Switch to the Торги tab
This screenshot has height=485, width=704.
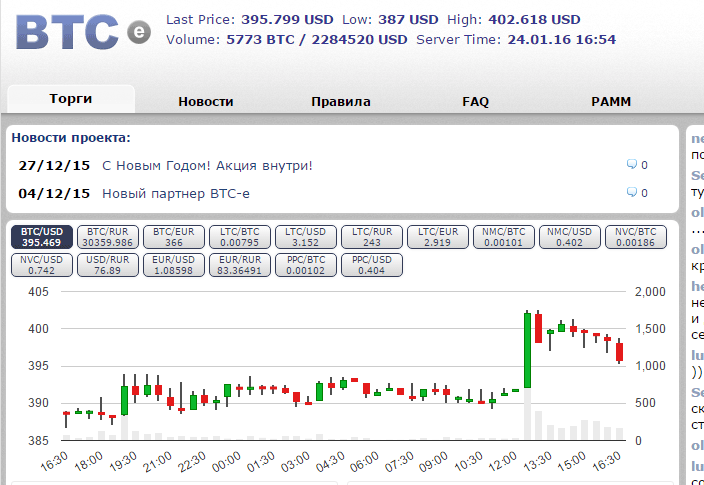point(71,99)
